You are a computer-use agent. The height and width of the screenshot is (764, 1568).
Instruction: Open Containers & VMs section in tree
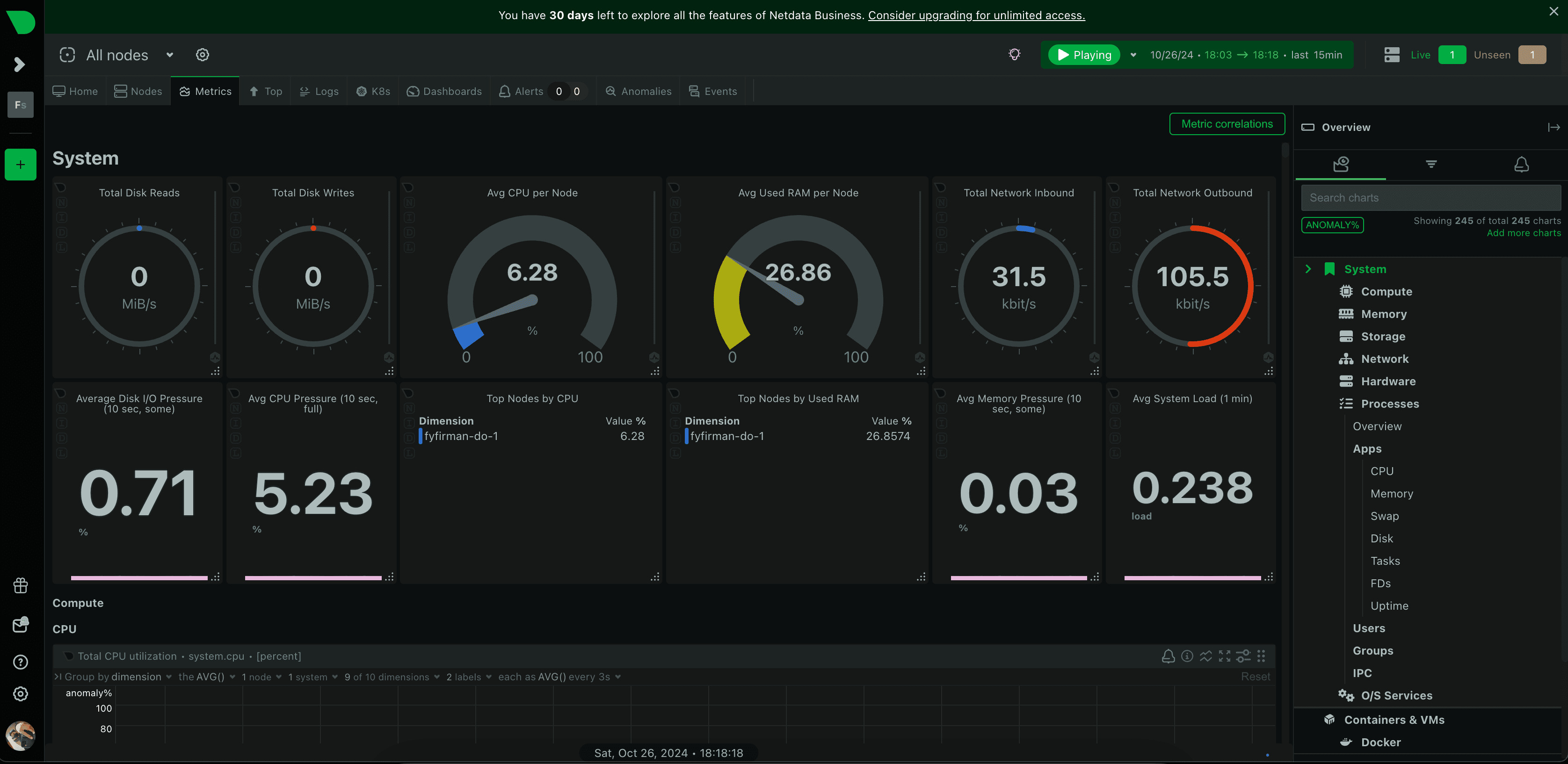[x=1394, y=720]
